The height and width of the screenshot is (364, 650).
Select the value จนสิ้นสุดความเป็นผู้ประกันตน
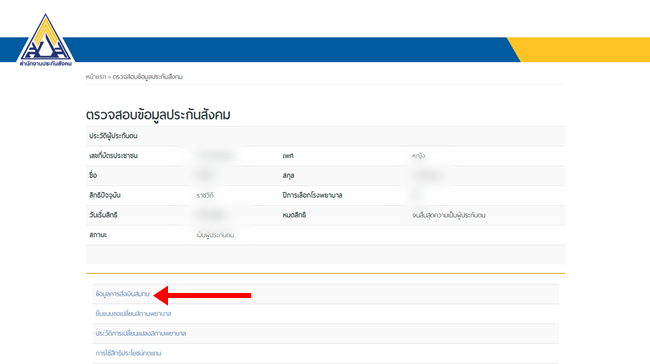[x=449, y=215]
